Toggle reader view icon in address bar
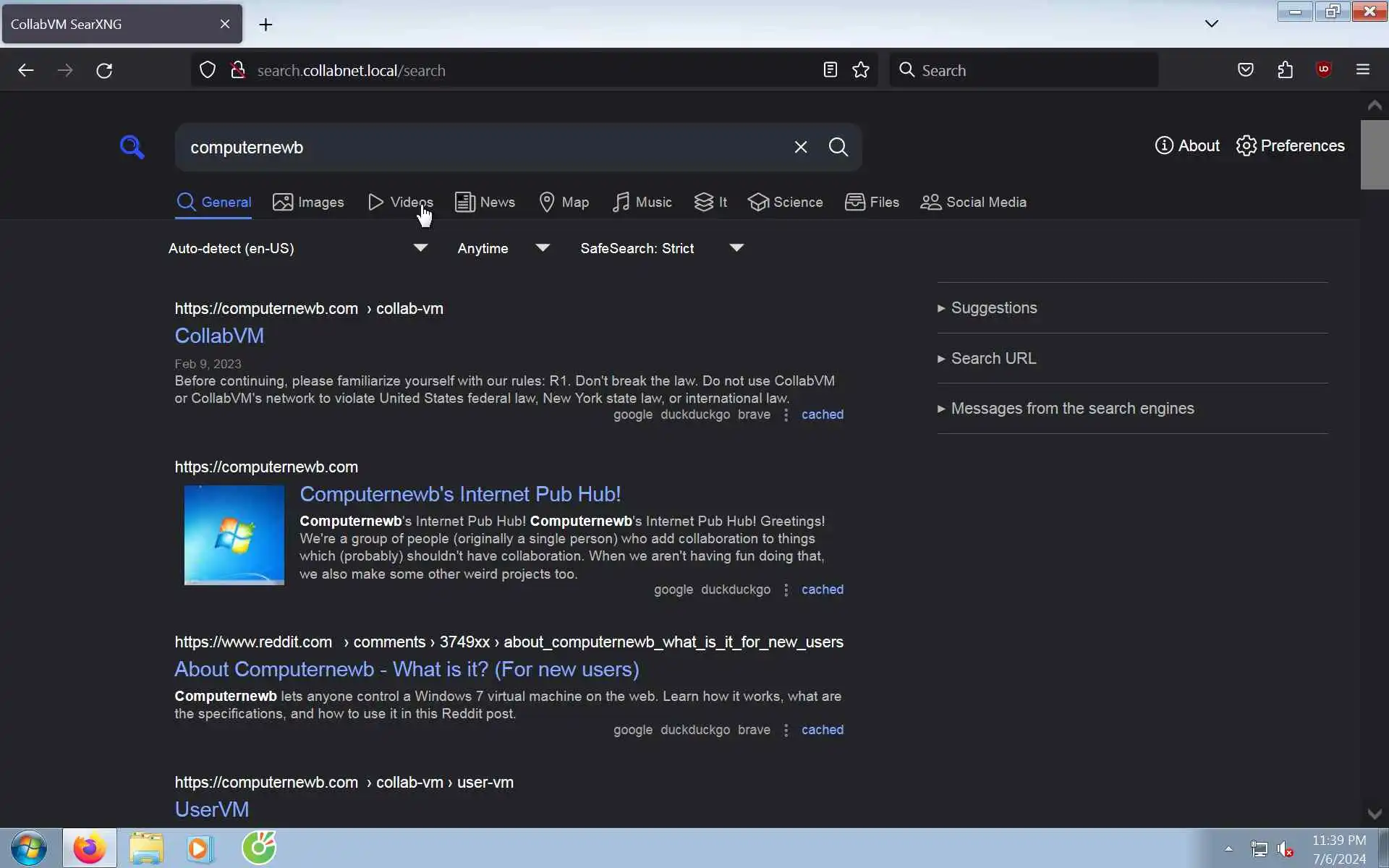This screenshot has height=868, width=1389. click(x=830, y=70)
